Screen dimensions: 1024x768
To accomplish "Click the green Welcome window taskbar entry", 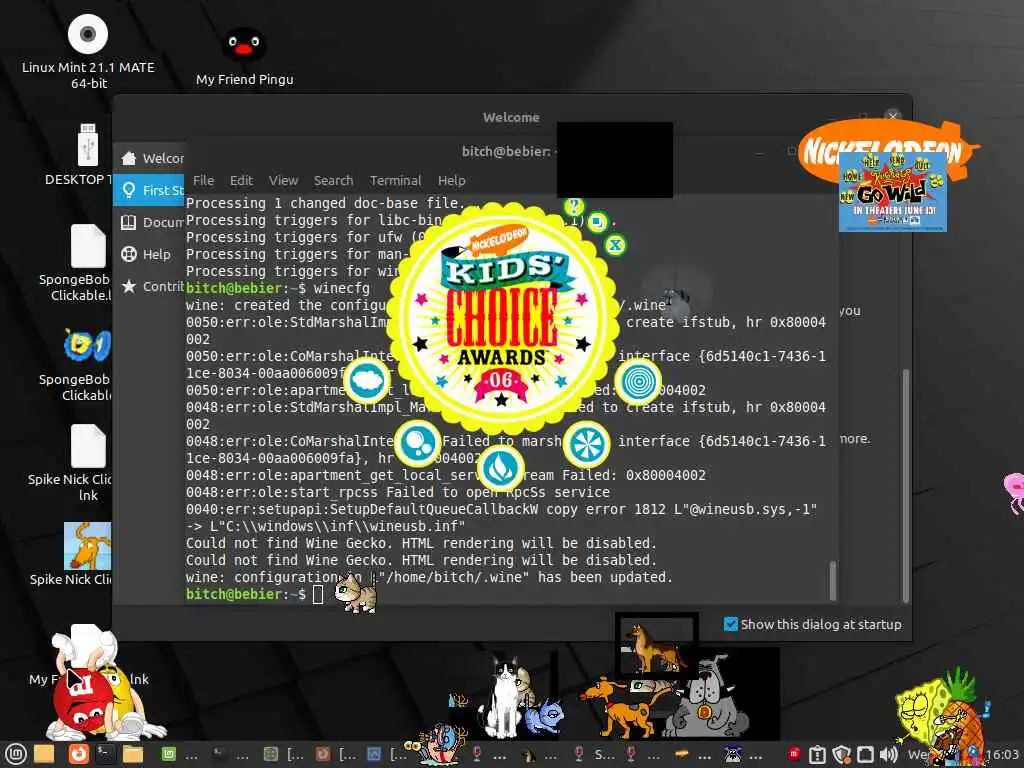I will tap(179, 754).
